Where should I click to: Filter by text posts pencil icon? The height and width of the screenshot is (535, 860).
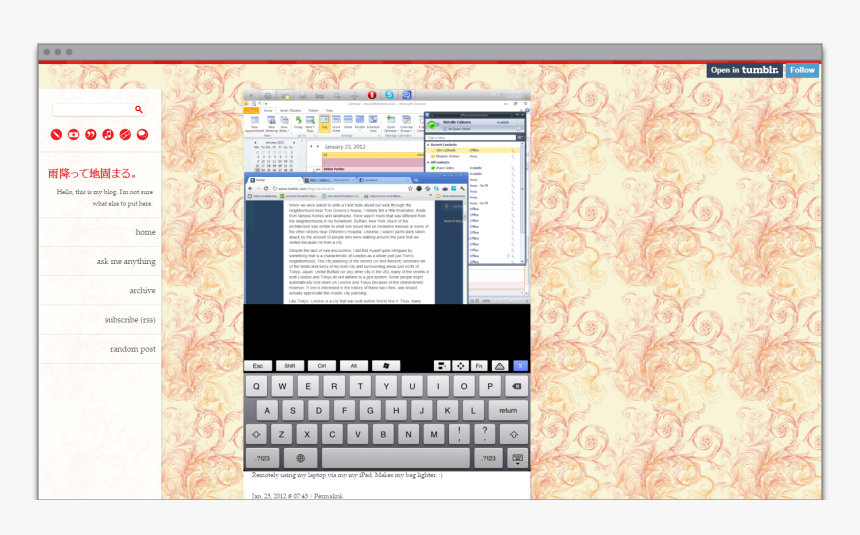(x=56, y=134)
